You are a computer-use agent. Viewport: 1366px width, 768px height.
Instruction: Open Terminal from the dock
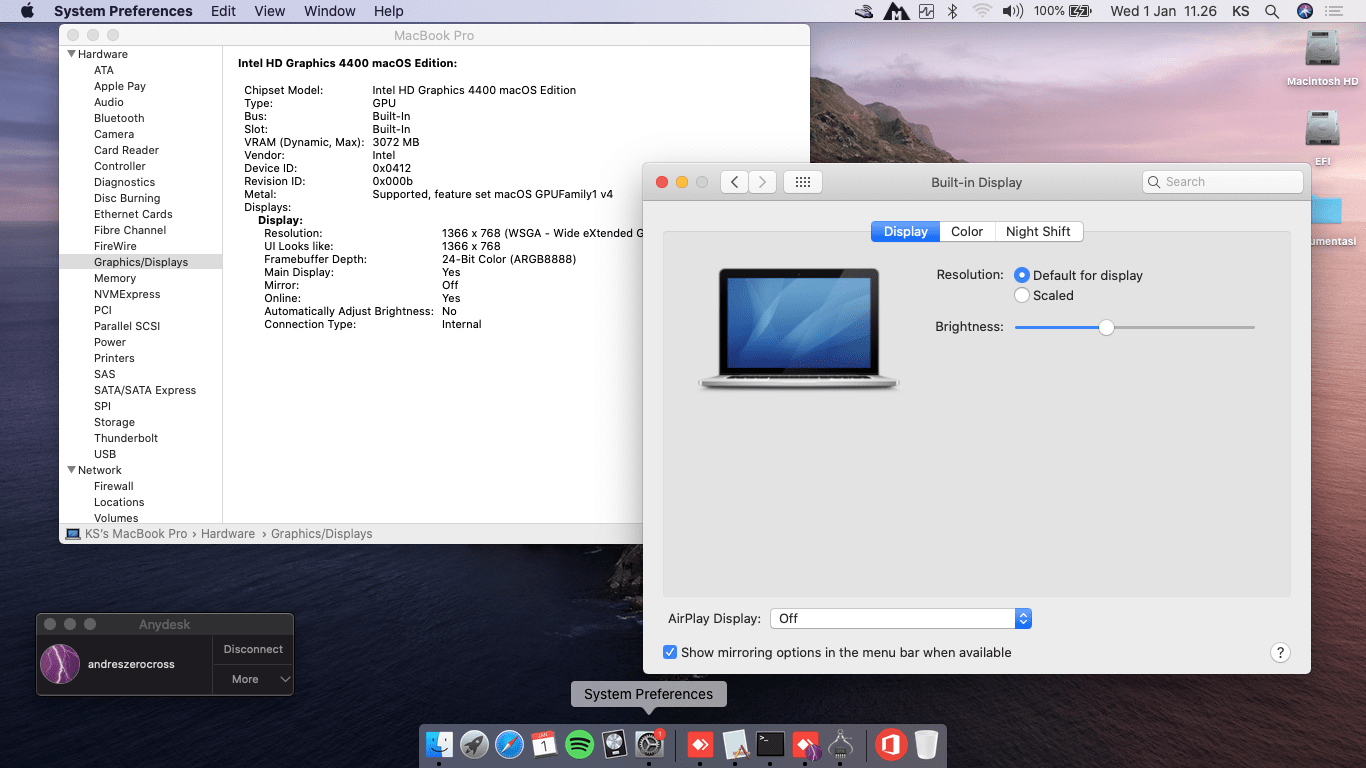(x=770, y=744)
